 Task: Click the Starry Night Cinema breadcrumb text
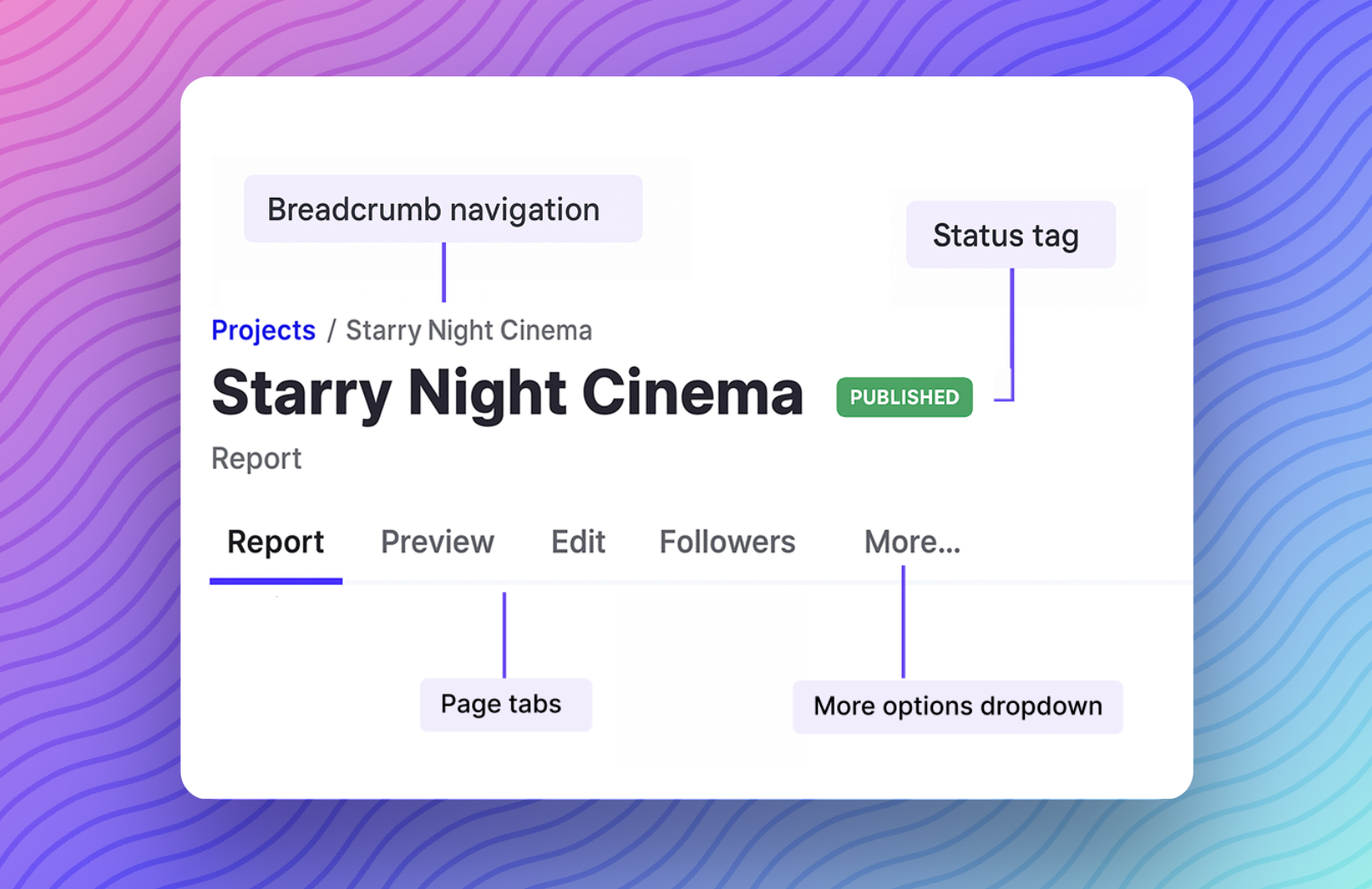click(469, 330)
